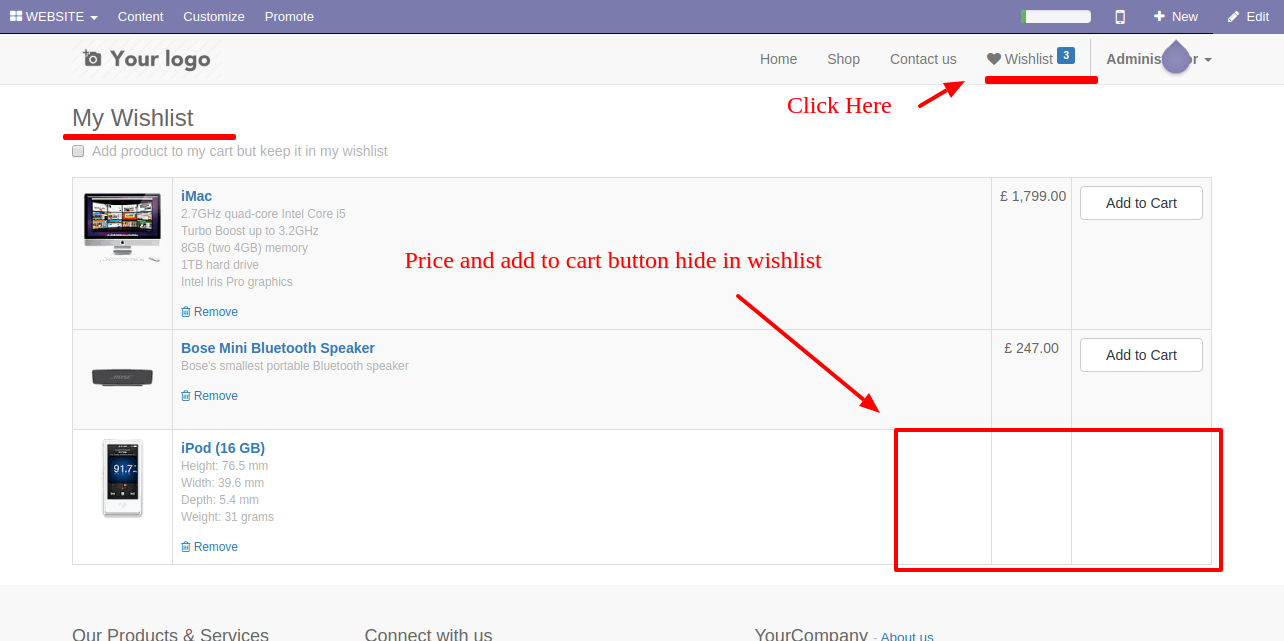Click the My Wishlist heading

pyautogui.click(x=133, y=118)
